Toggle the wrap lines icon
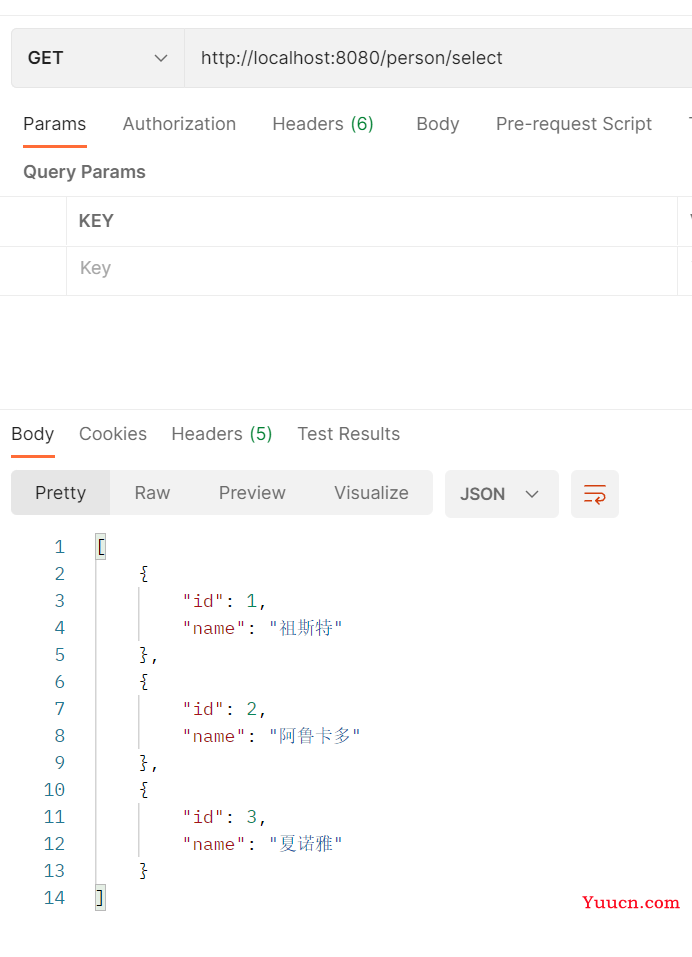Image resolution: width=692 pixels, height=957 pixels. [594, 494]
